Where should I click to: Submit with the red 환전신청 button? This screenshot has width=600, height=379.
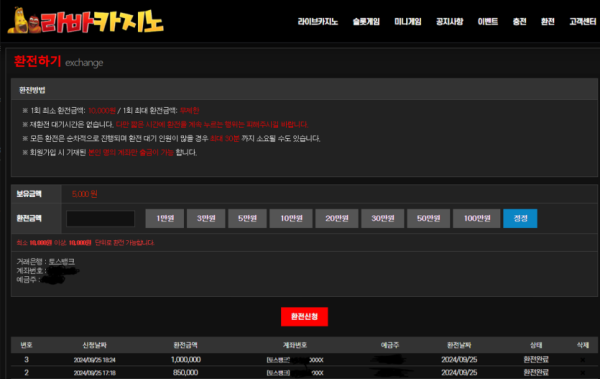(305, 317)
